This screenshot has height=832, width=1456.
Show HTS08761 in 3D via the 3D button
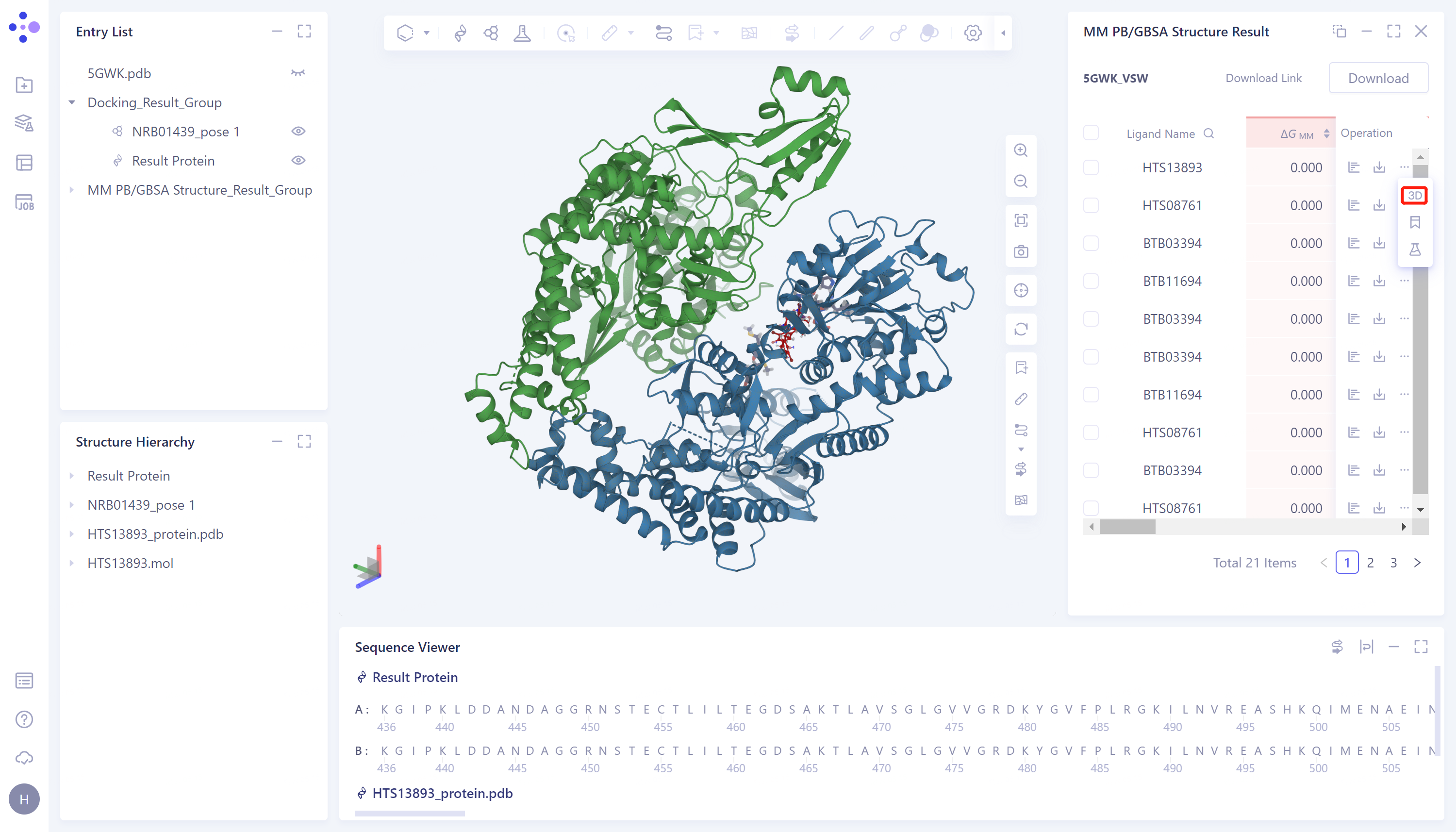[x=1414, y=196]
